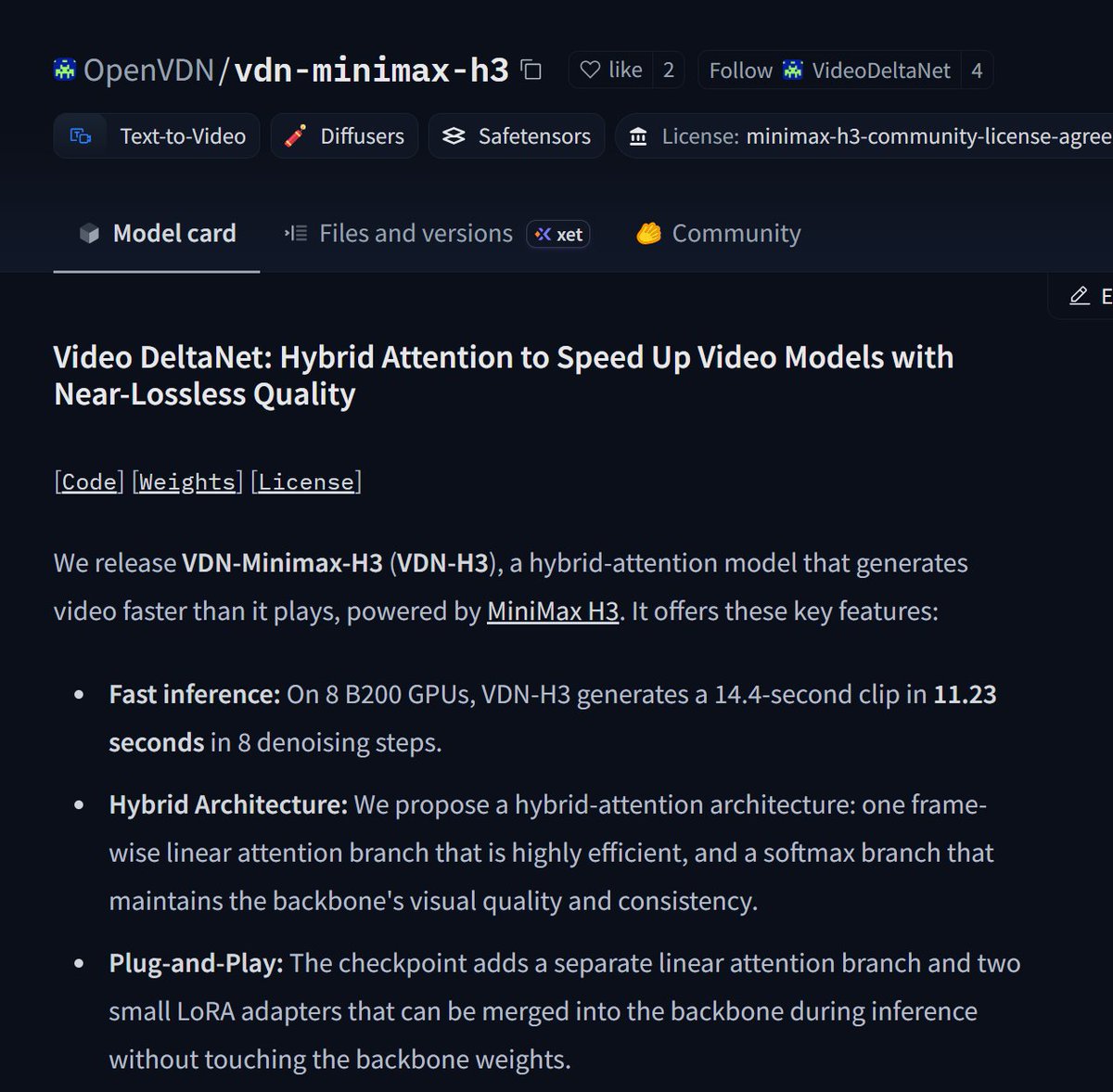Select the Text-to-Video tag
This screenshot has height=1092, width=1113.
[157, 136]
